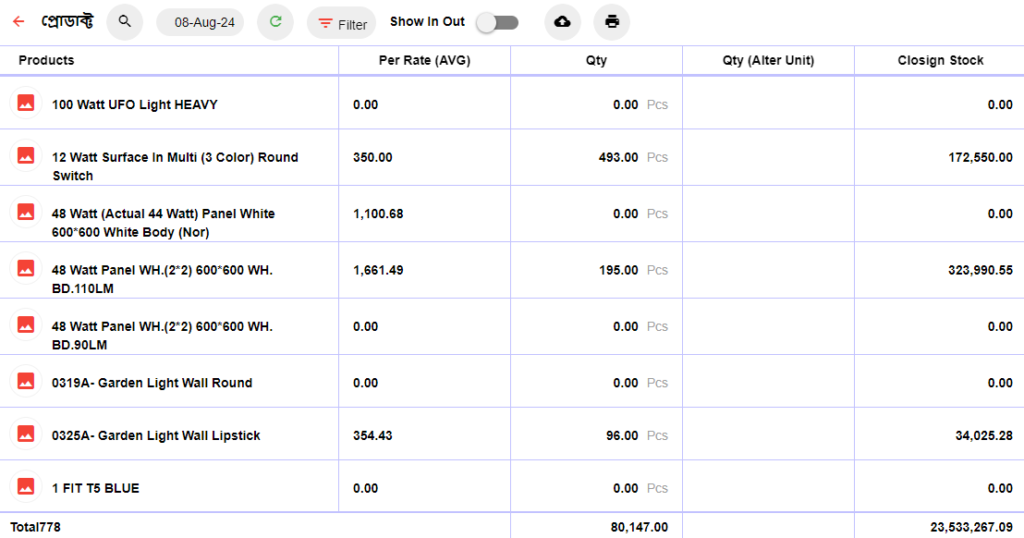1024x538 pixels.
Task: Click per rate value 1,100.68
Action: click(378, 214)
